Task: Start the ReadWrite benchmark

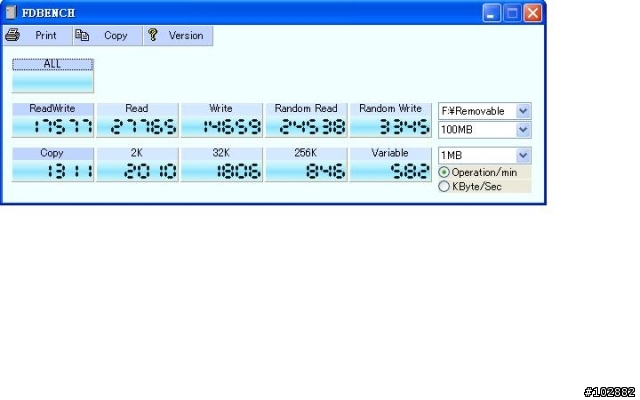Action: pos(53,120)
